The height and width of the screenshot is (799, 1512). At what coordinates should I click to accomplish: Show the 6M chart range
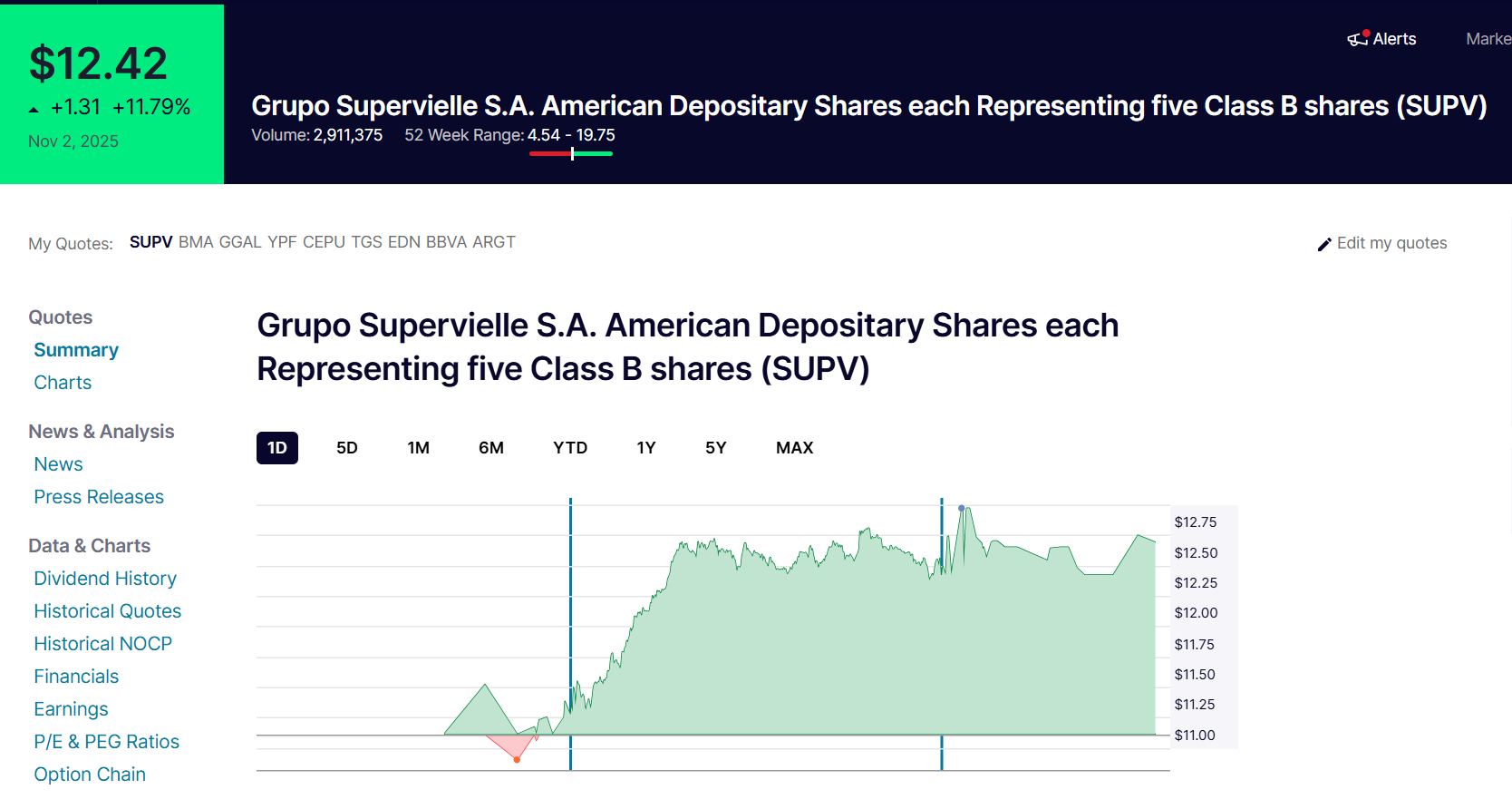pos(490,448)
